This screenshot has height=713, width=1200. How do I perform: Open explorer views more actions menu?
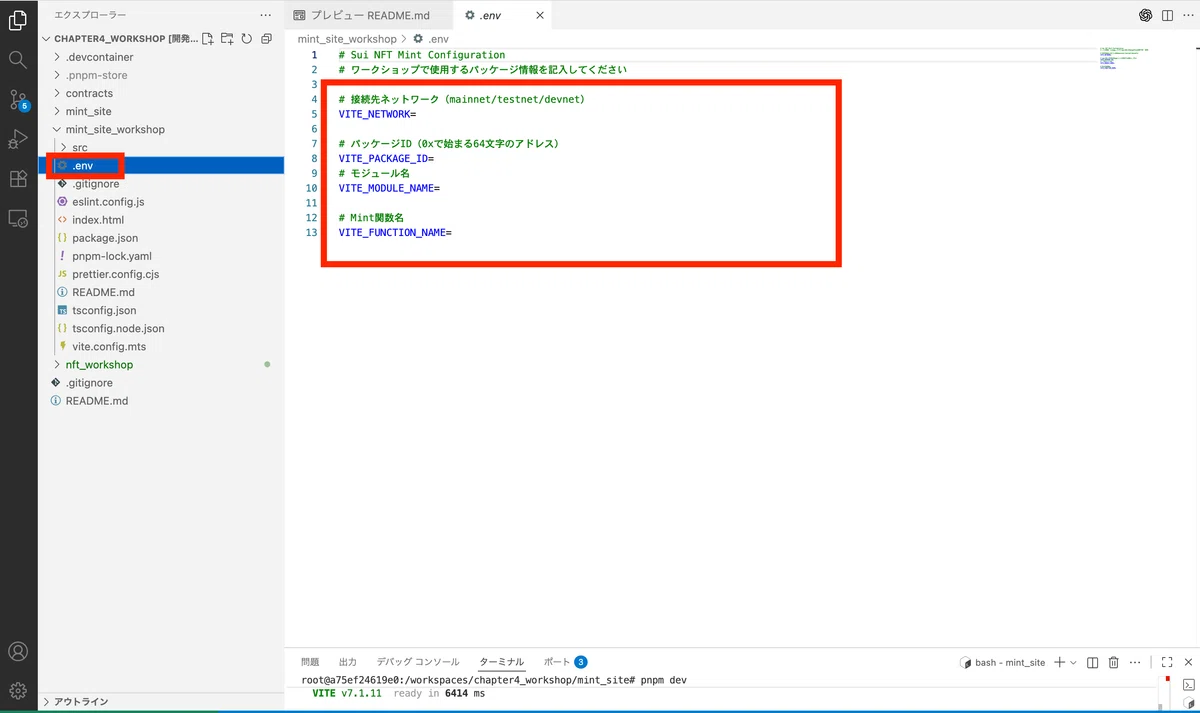(x=265, y=15)
